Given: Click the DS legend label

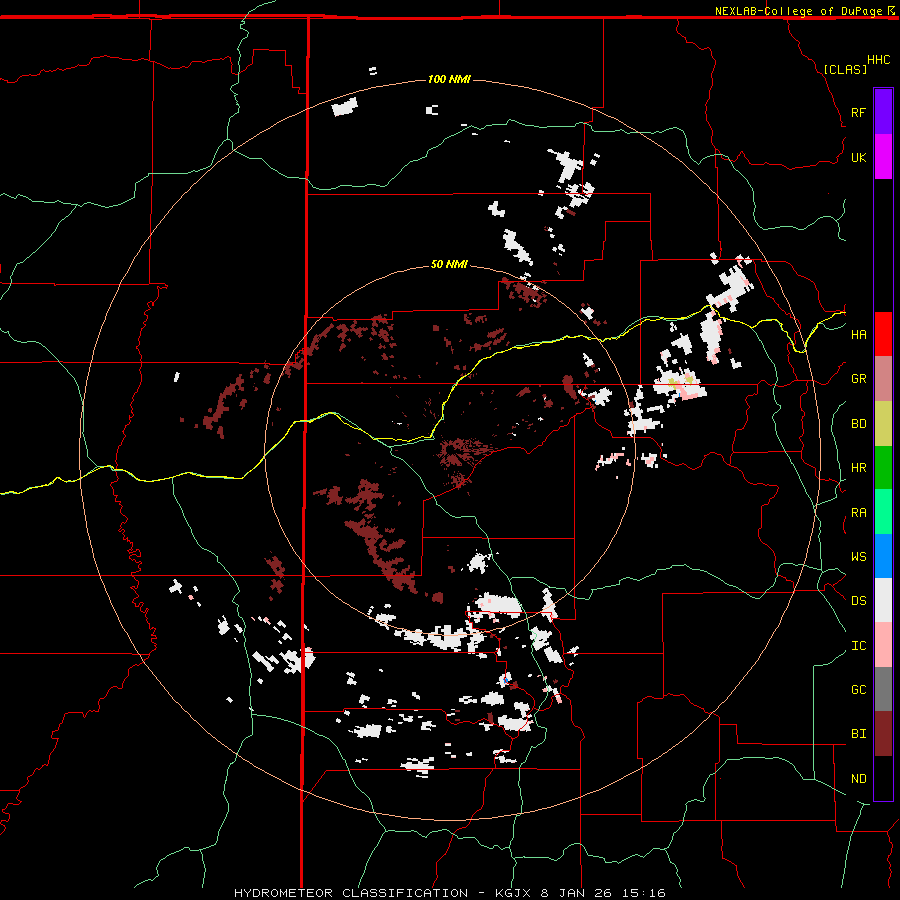Looking at the screenshot, I should (x=858, y=601).
